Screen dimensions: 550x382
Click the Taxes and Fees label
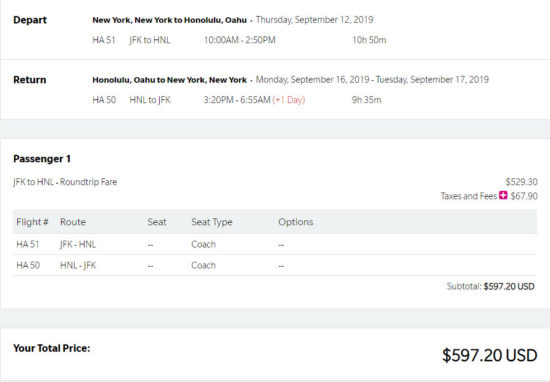(469, 196)
